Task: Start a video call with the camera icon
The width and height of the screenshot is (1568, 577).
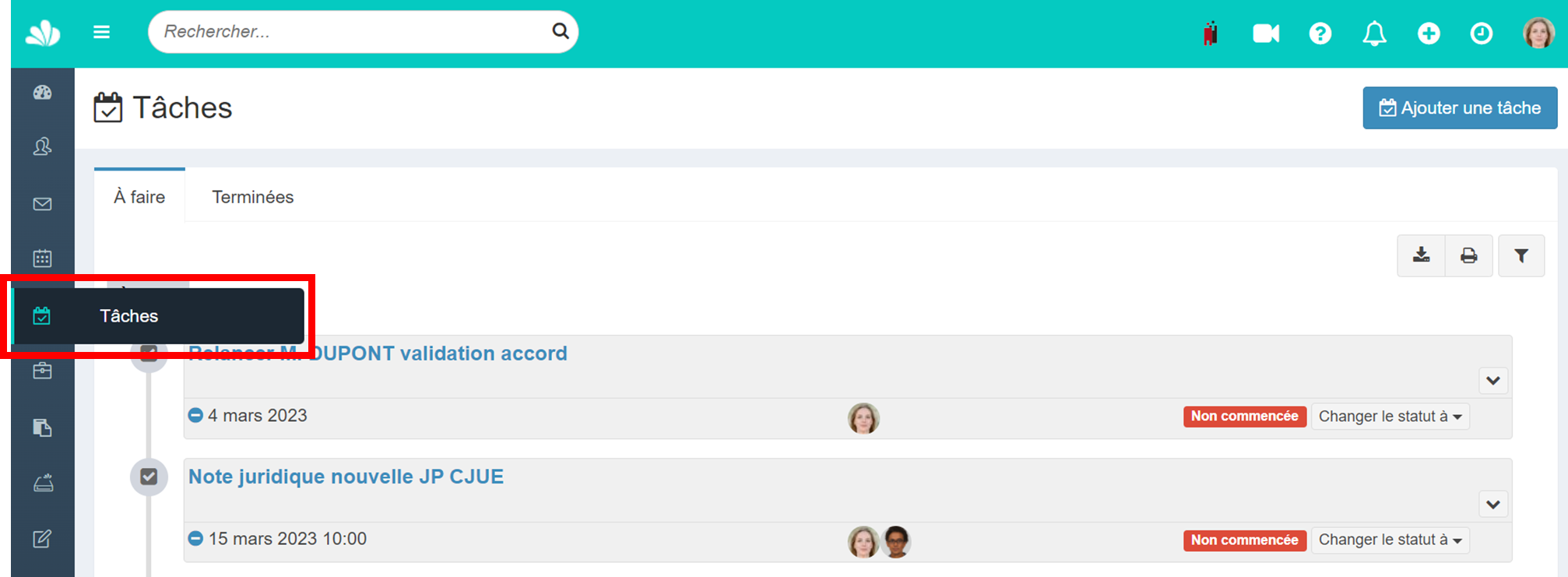Action: 1266,33
